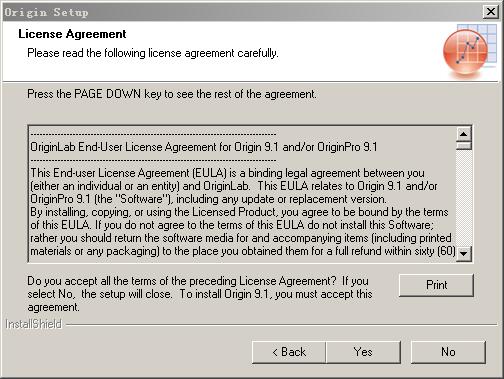Viewport: 504px width, 379px height.
Task: Click inside the EULA text box
Action: pos(243,193)
